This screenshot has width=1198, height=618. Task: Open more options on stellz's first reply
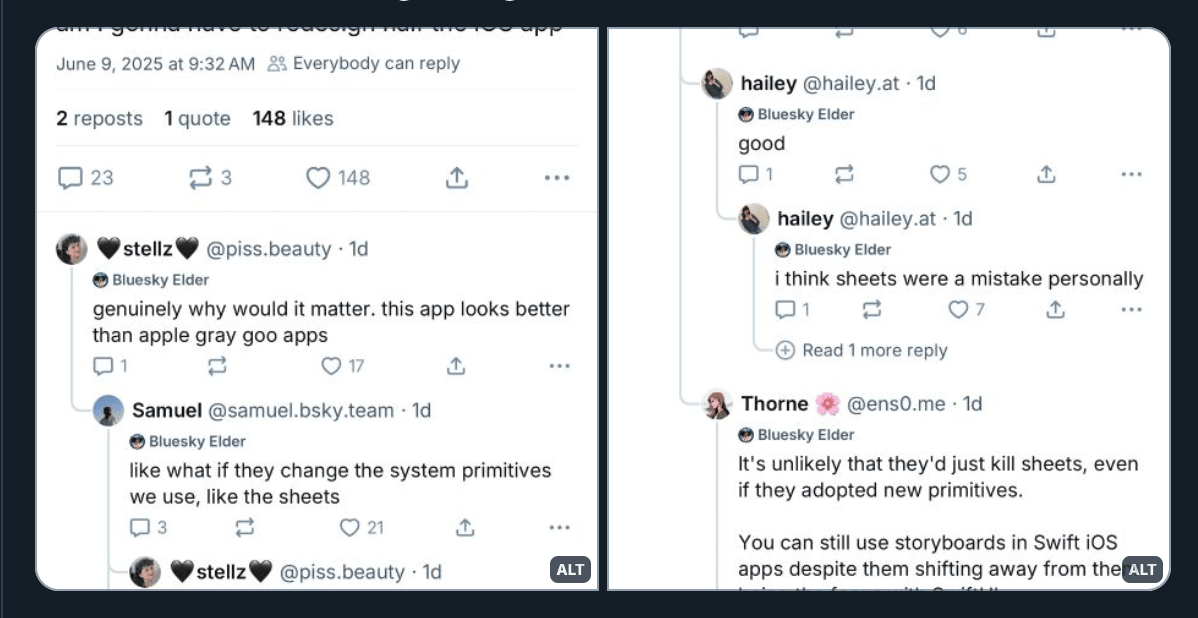pos(559,366)
